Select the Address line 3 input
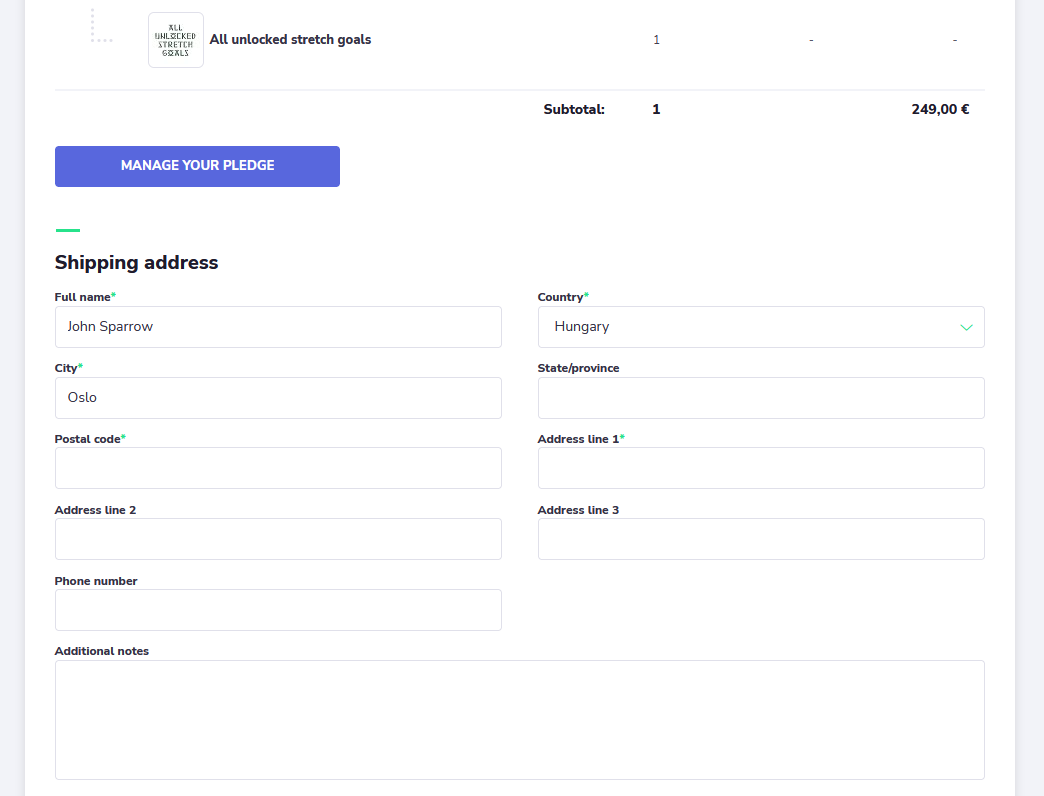This screenshot has width=1044, height=796. coord(761,539)
